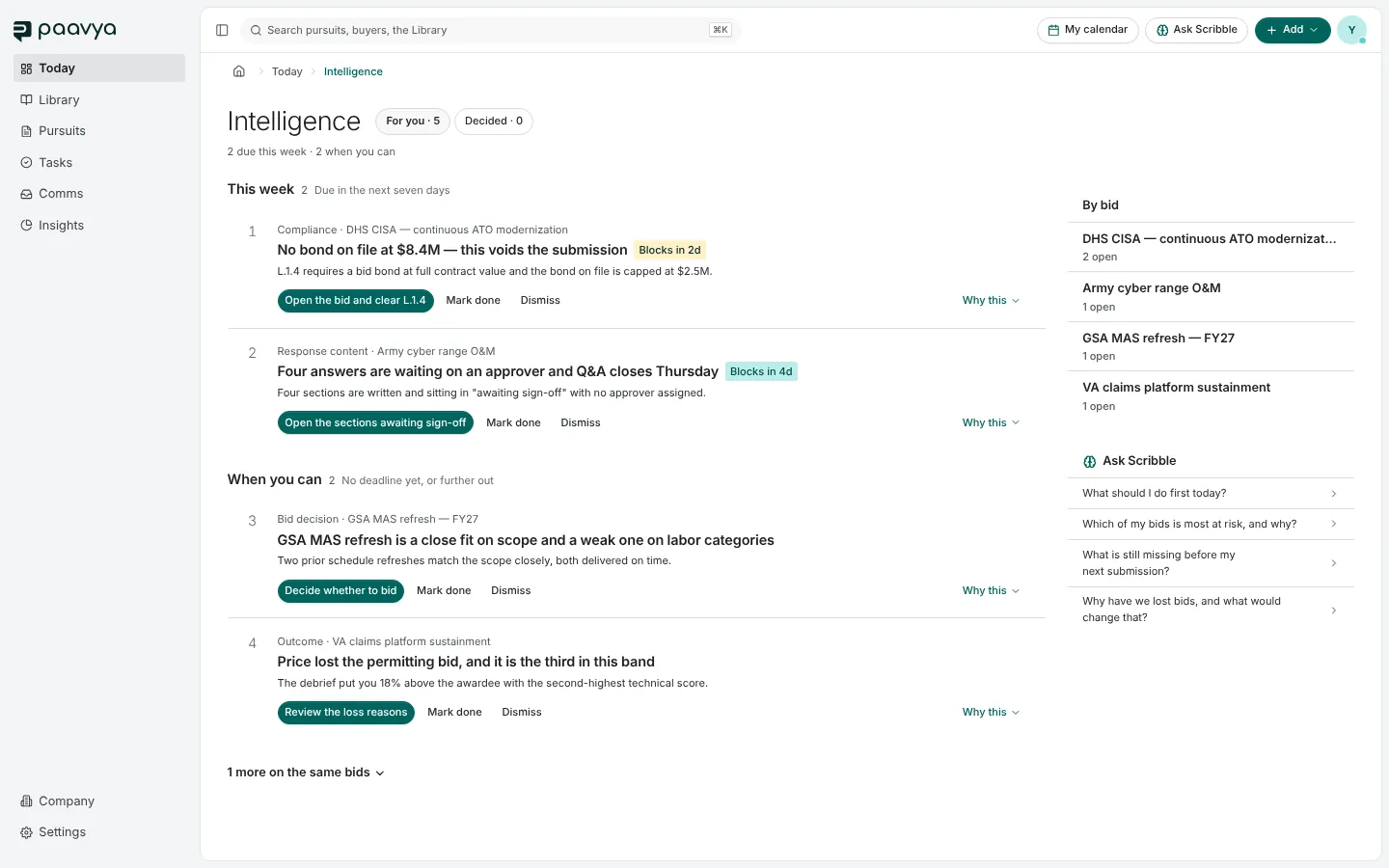Open My calendar

point(1088,30)
